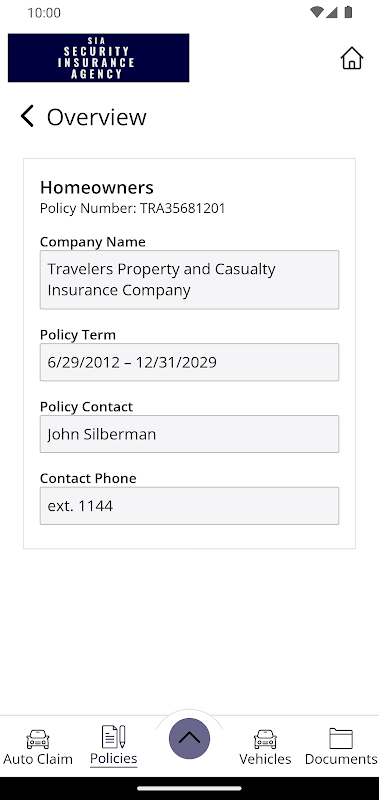Click the battery status icon
The width and height of the screenshot is (379, 800).
coord(348,12)
